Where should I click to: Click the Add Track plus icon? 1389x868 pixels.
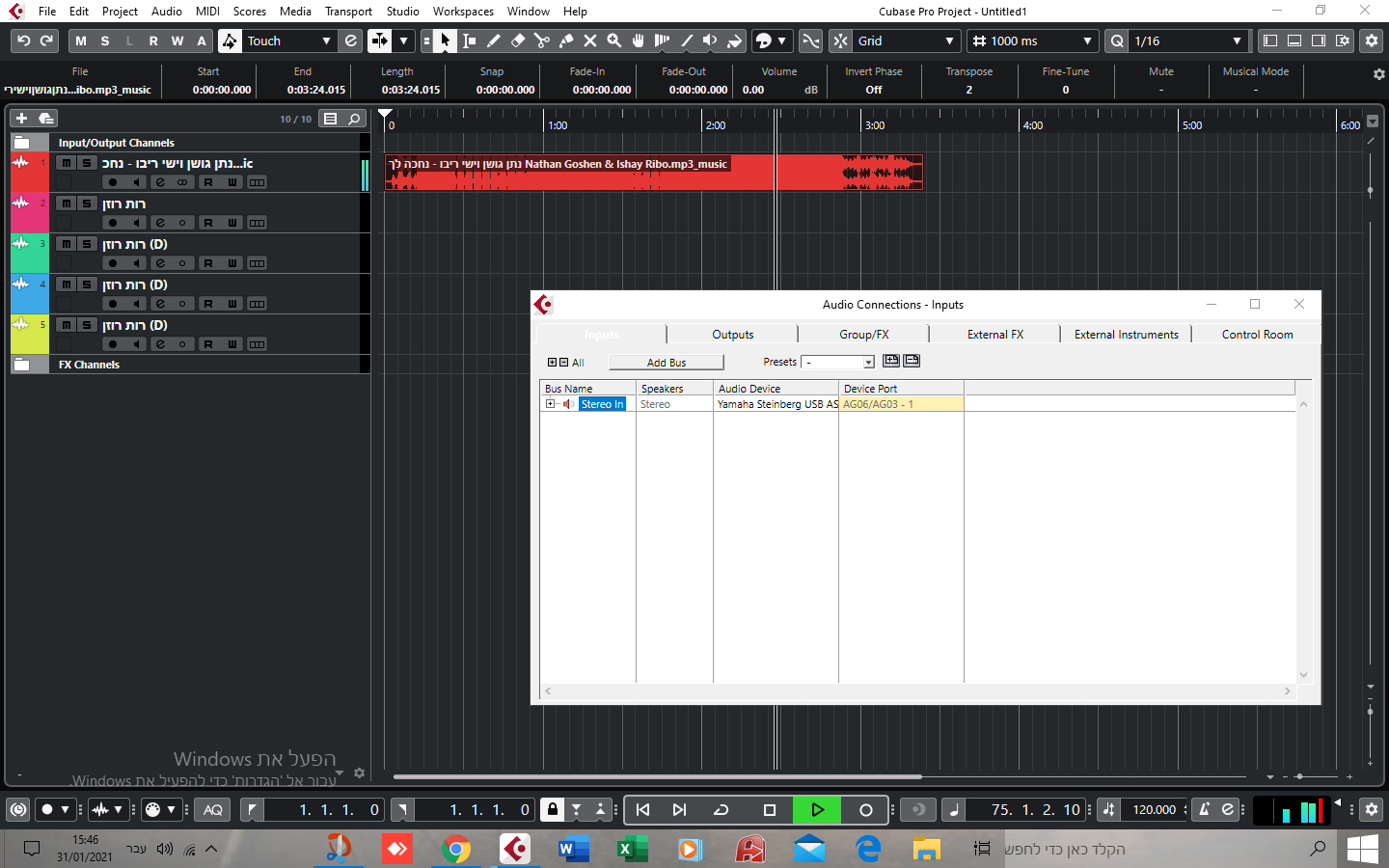tap(21, 119)
